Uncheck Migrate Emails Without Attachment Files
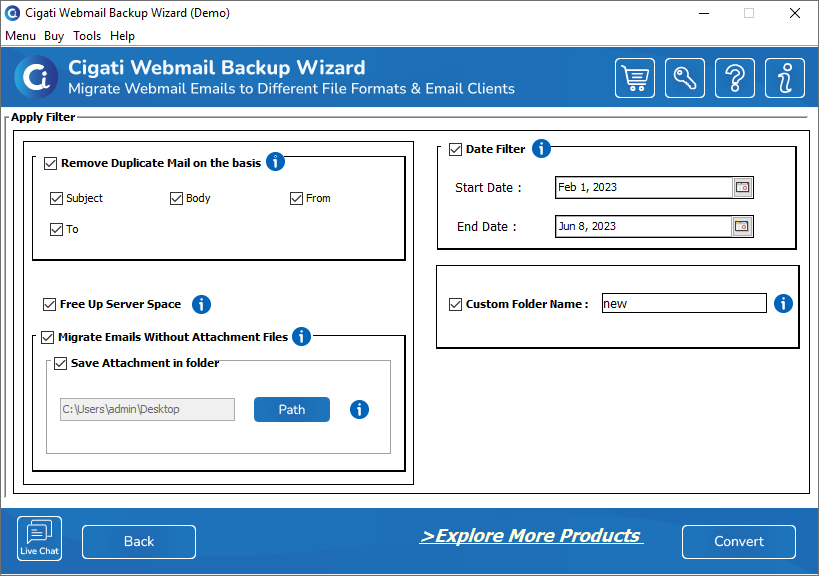 (47, 337)
